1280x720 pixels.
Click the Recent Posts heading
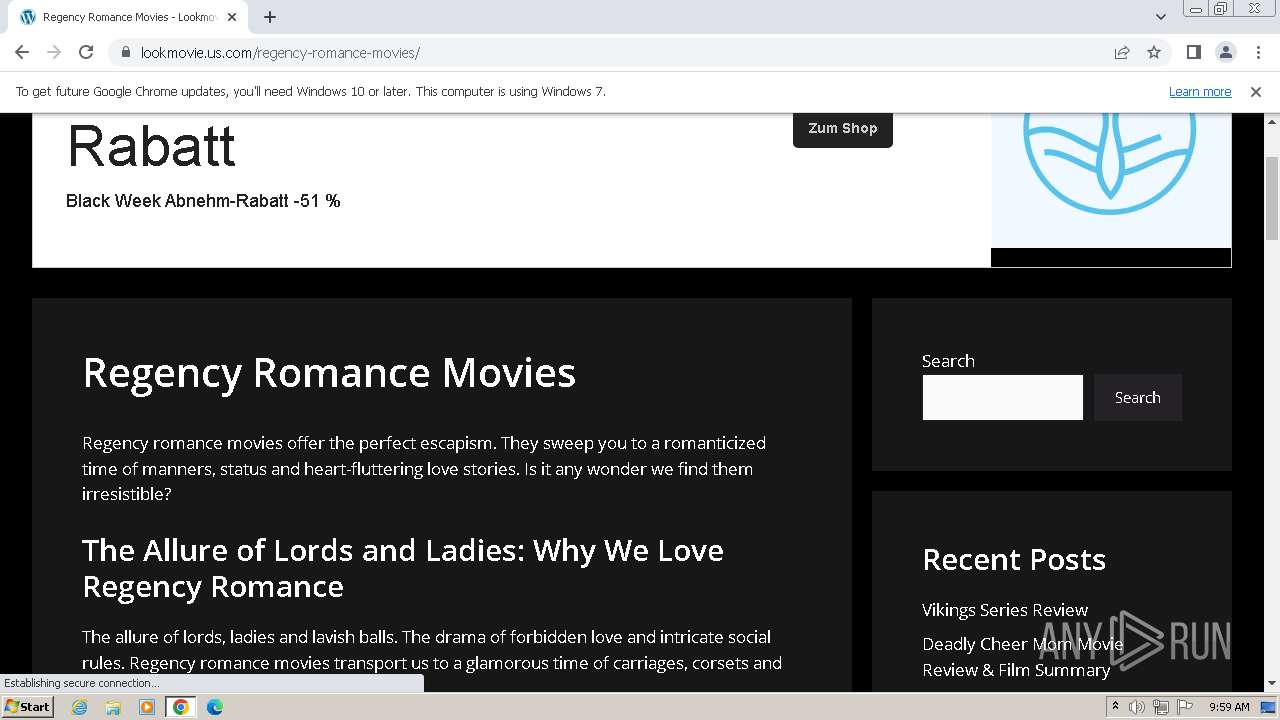1014,559
